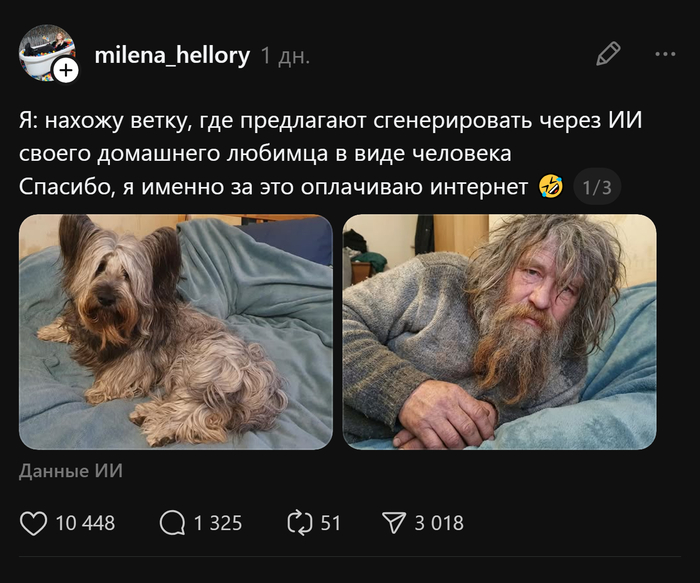Click the 1/3 thread indicator
The image size is (700, 583).
[x=597, y=187]
